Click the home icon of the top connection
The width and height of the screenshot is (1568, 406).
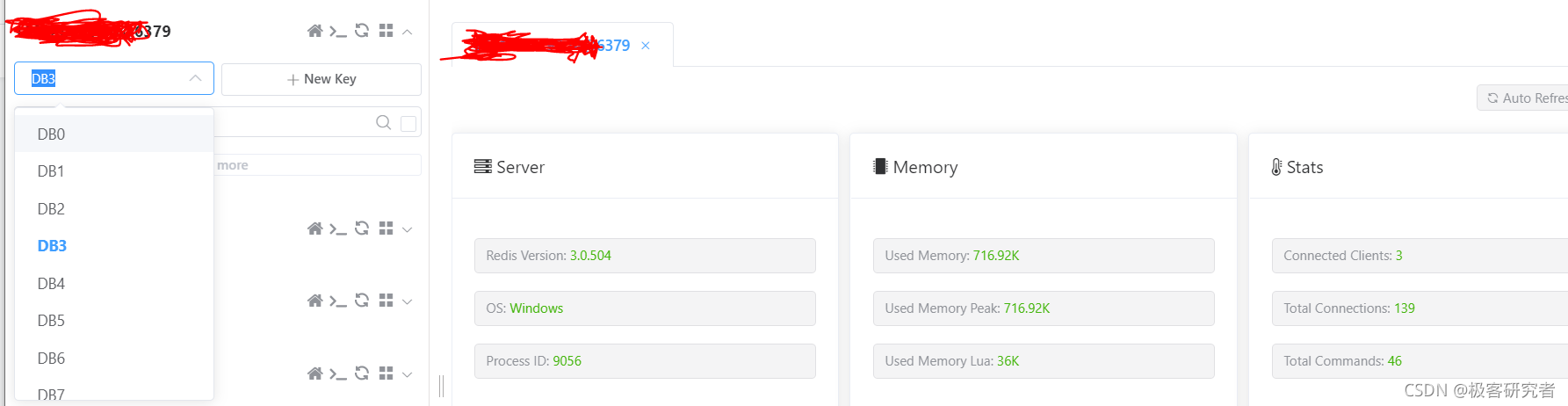[314, 31]
